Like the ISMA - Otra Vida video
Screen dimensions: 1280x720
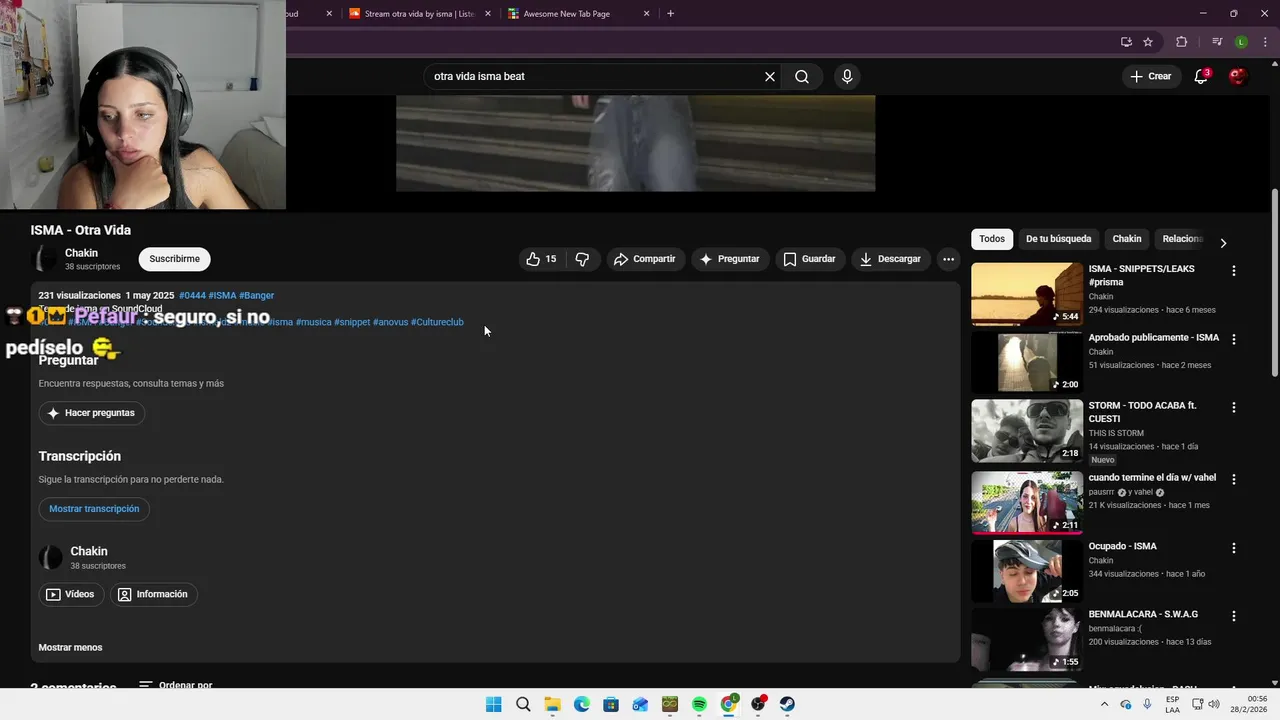[540, 259]
